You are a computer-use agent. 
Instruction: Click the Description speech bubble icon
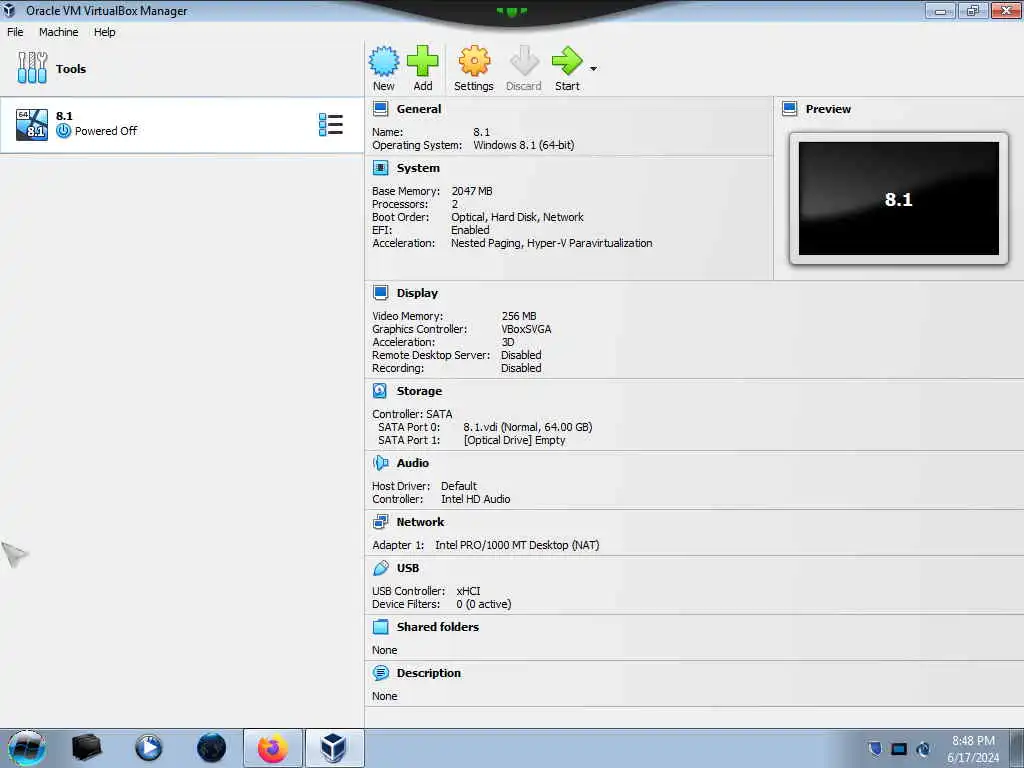tap(380, 673)
